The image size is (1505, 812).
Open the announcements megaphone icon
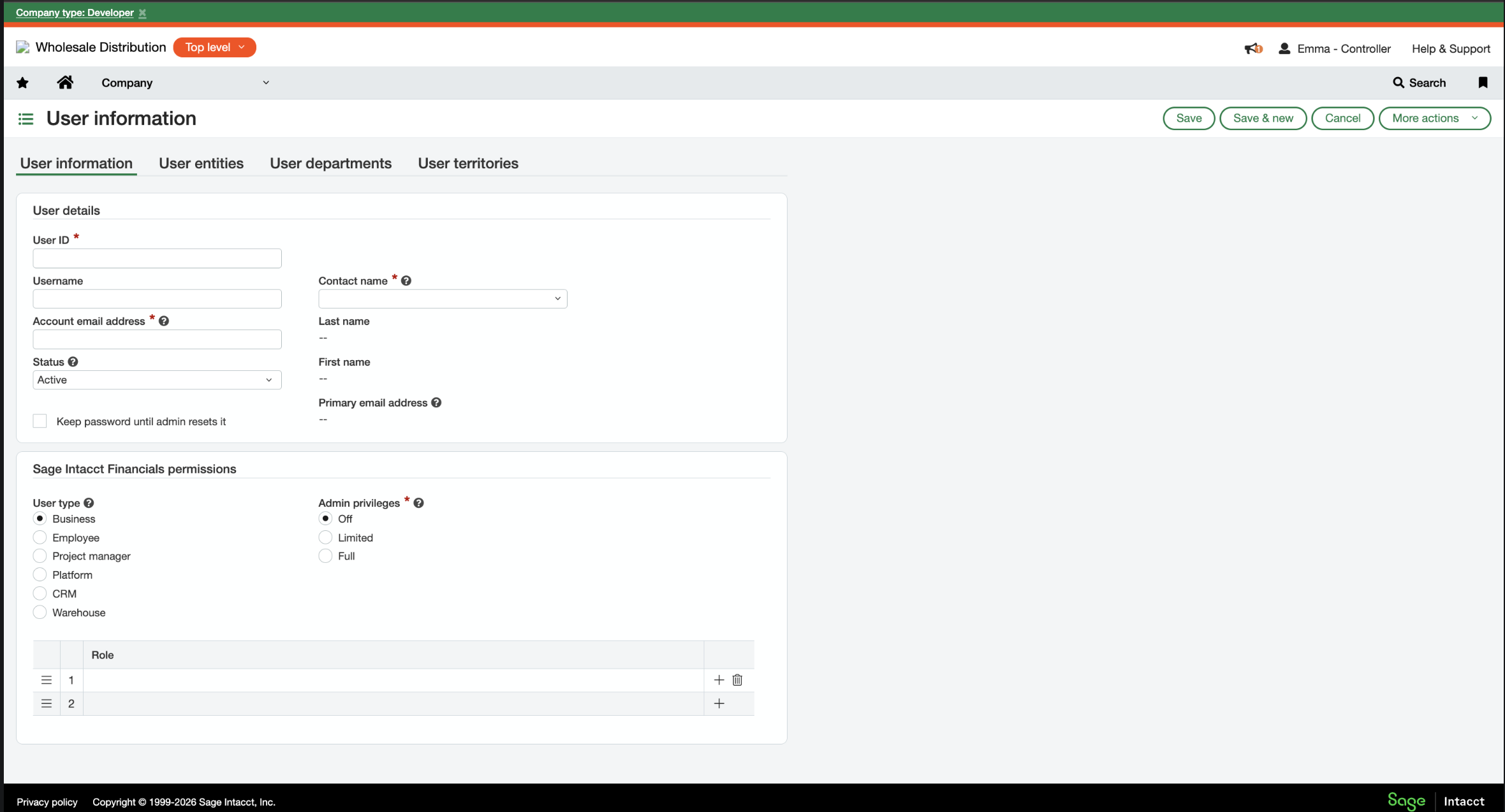1252,48
